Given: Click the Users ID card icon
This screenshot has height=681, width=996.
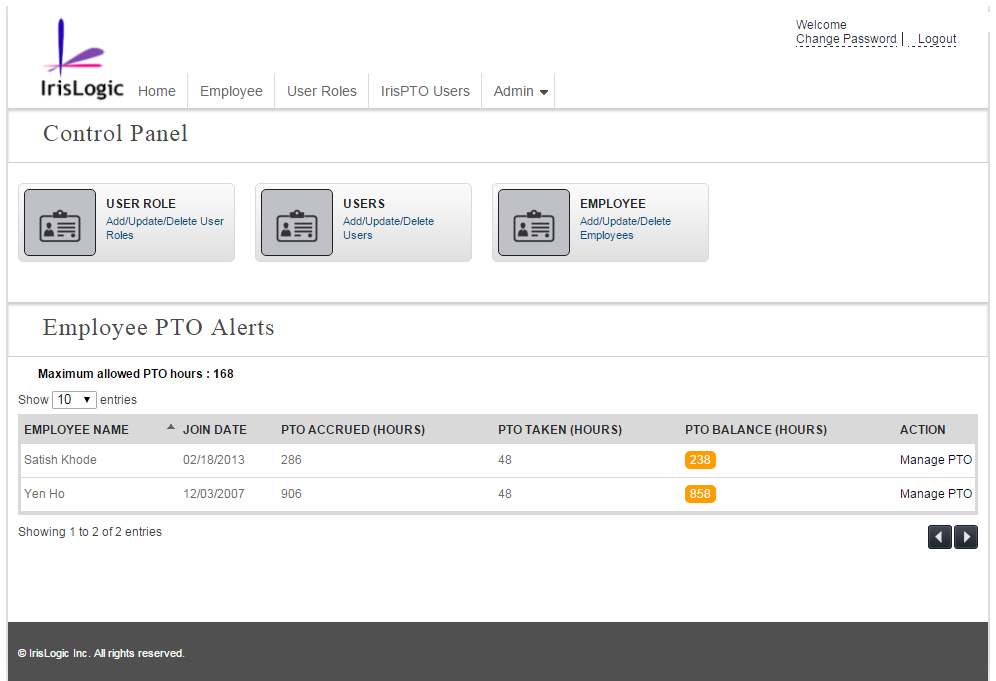Looking at the screenshot, I should [x=297, y=222].
